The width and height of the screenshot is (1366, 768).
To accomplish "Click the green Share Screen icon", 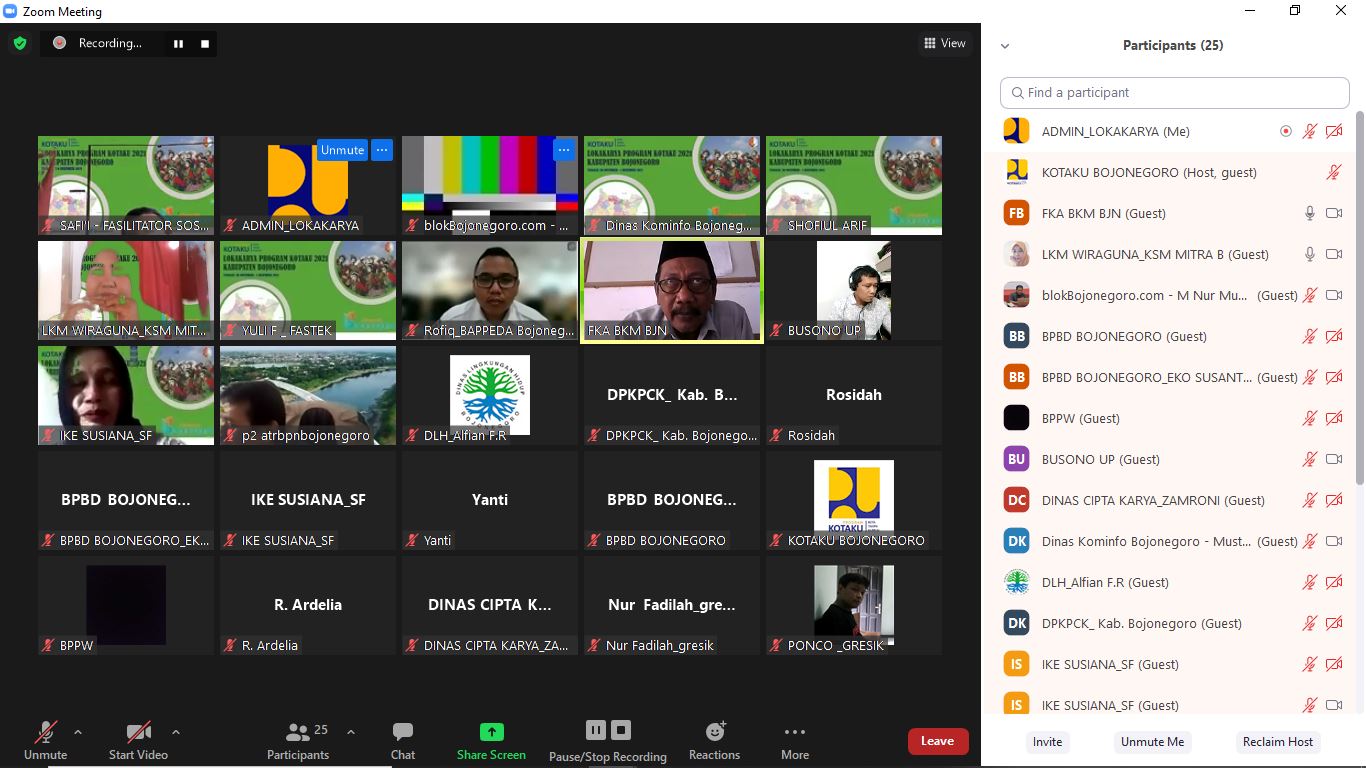I will pos(491,732).
